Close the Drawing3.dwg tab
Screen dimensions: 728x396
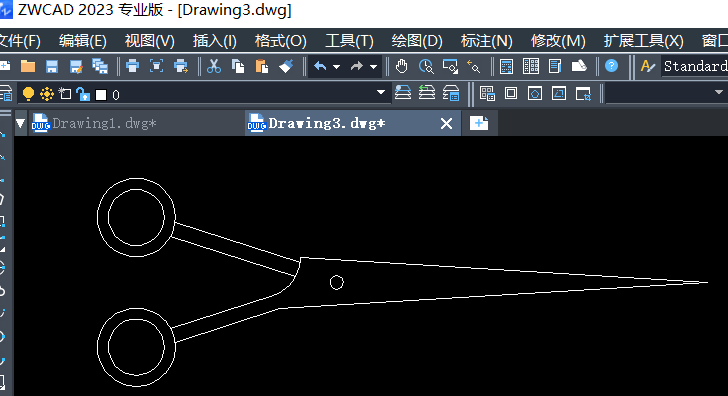coord(446,123)
